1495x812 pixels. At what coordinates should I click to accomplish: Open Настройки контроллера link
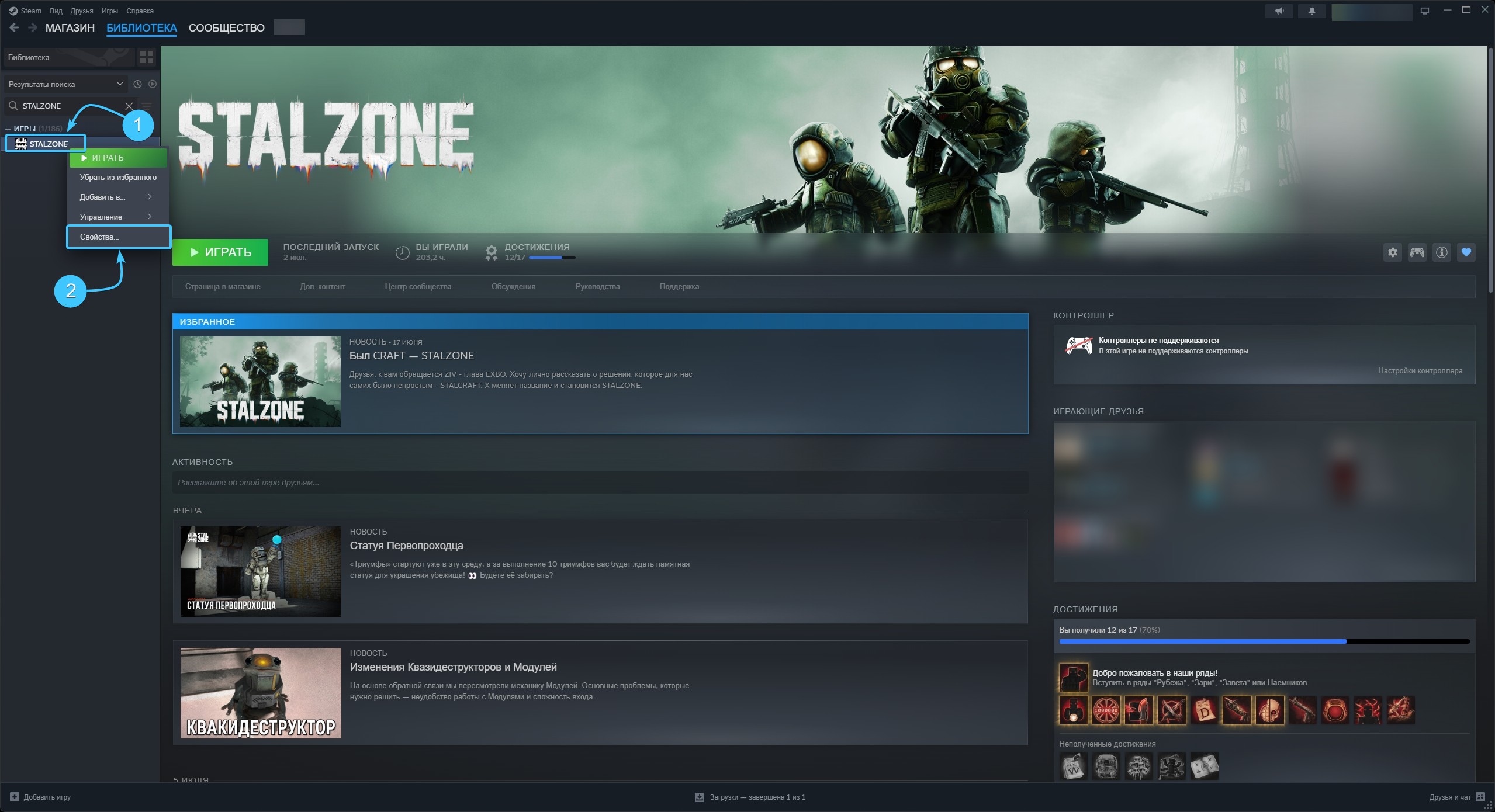1420,370
